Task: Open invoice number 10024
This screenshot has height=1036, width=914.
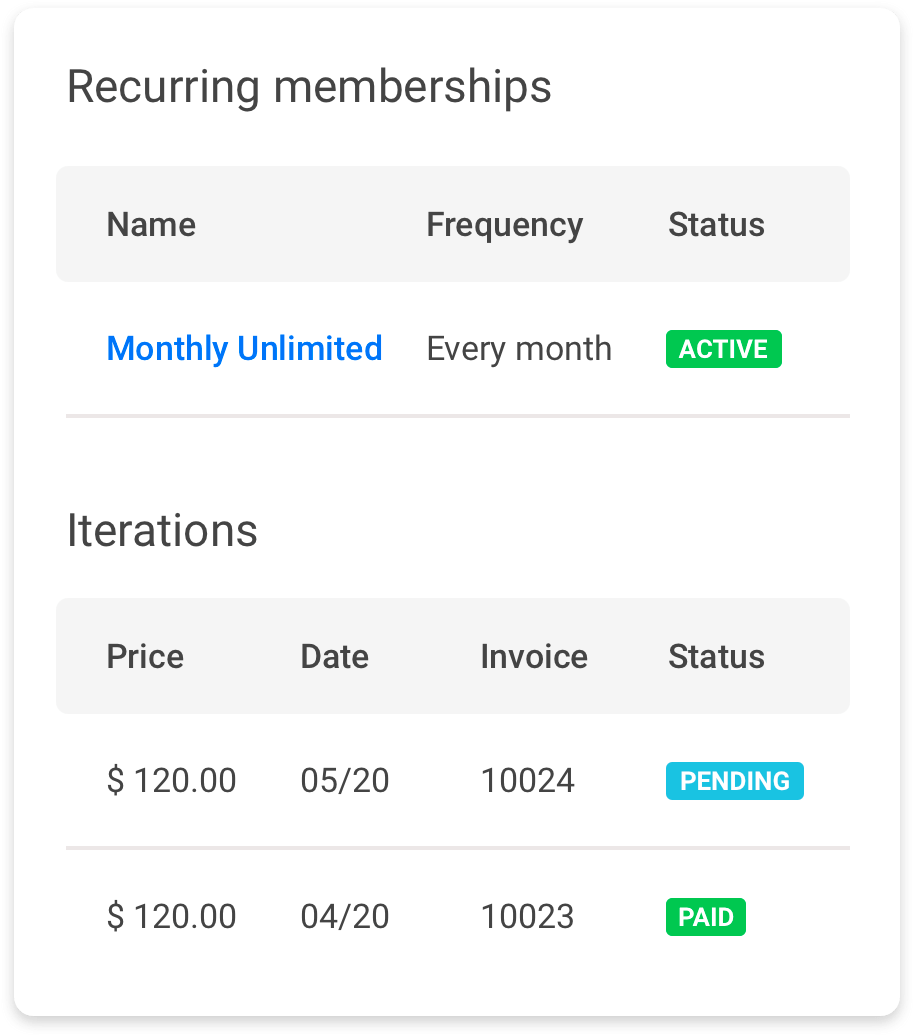Action: click(527, 780)
